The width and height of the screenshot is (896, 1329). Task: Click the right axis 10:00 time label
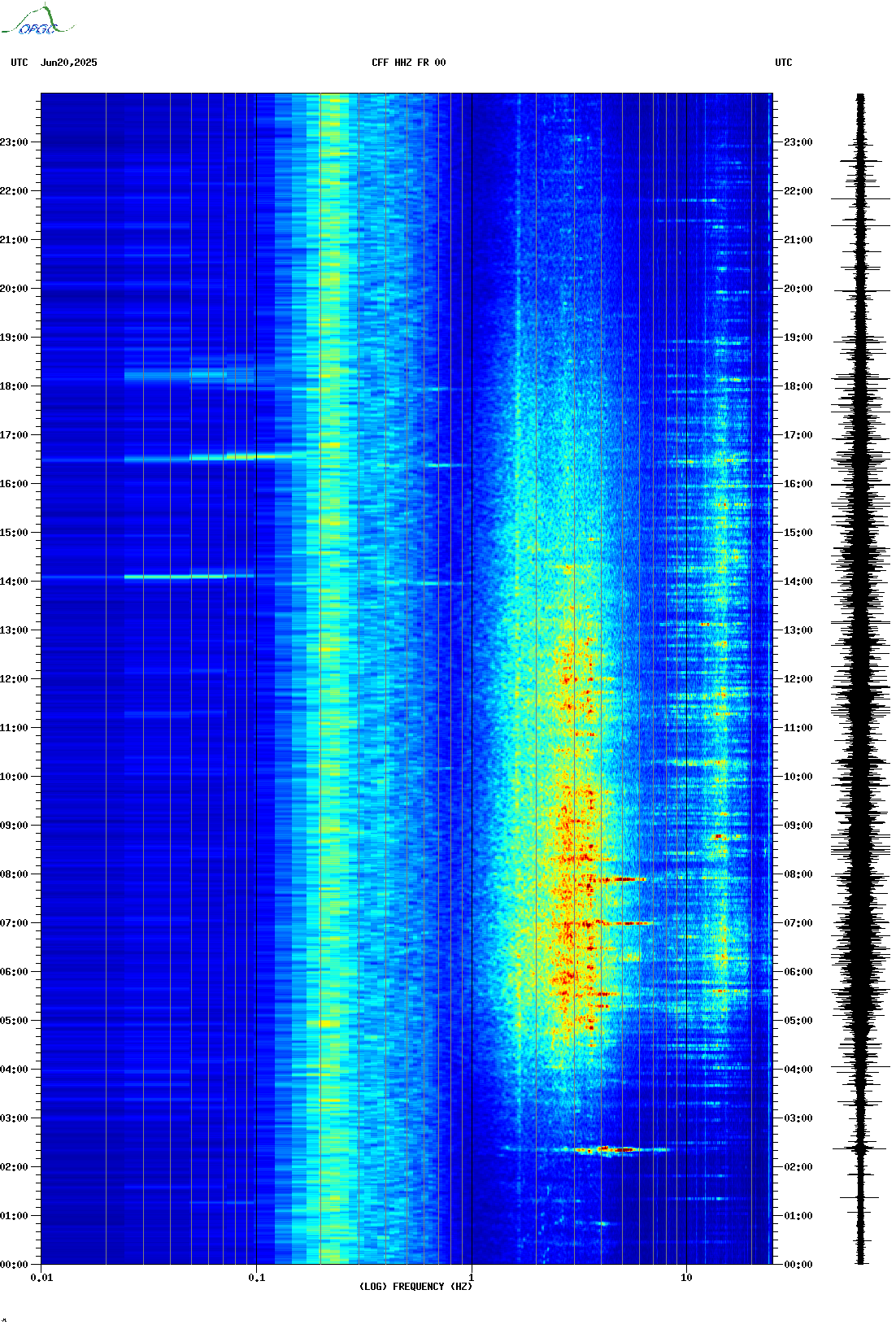pyautogui.click(x=798, y=777)
